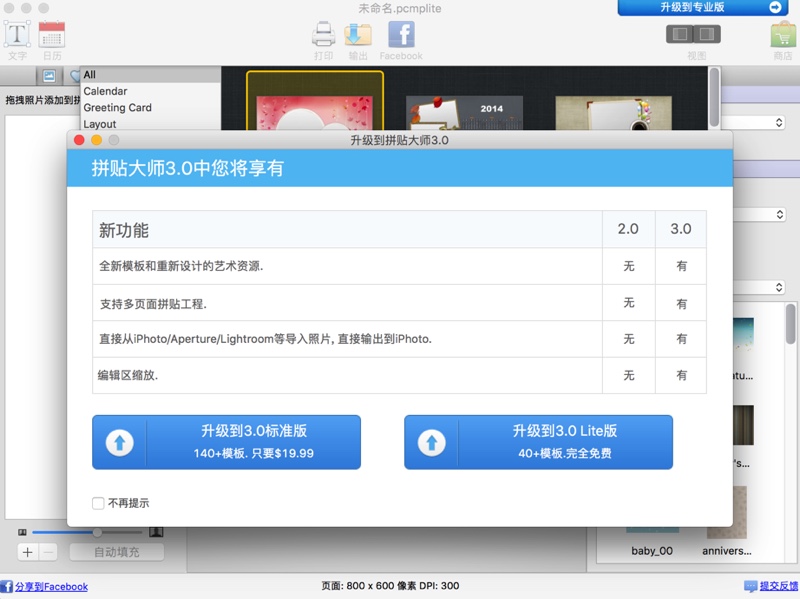800x599 pixels.
Task: Click the template browser scrollbar
Action: (x=714, y=98)
